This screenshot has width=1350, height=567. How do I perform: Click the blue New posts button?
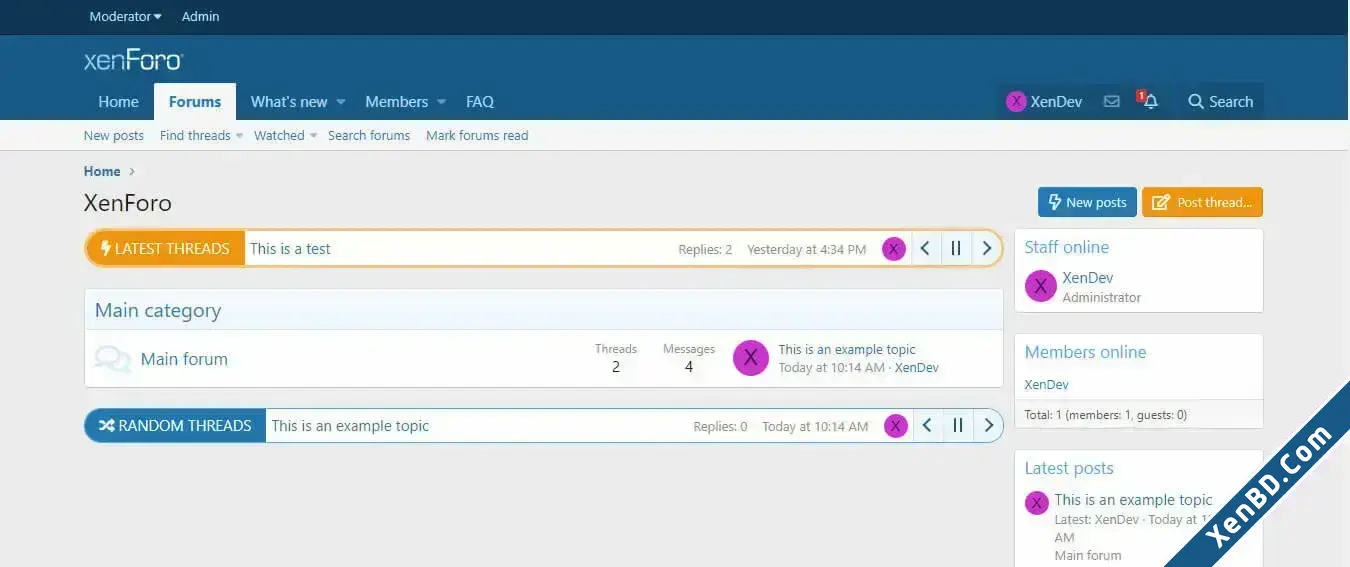click(x=1087, y=202)
